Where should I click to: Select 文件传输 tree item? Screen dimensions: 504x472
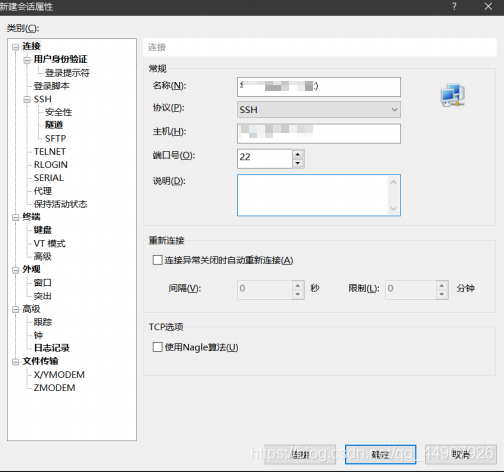coord(40,361)
